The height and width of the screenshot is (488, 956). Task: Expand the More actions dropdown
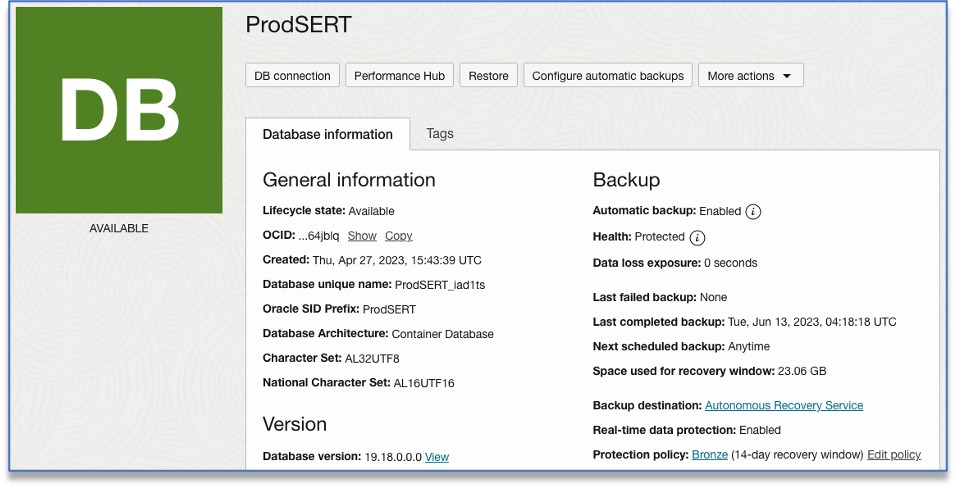point(750,76)
